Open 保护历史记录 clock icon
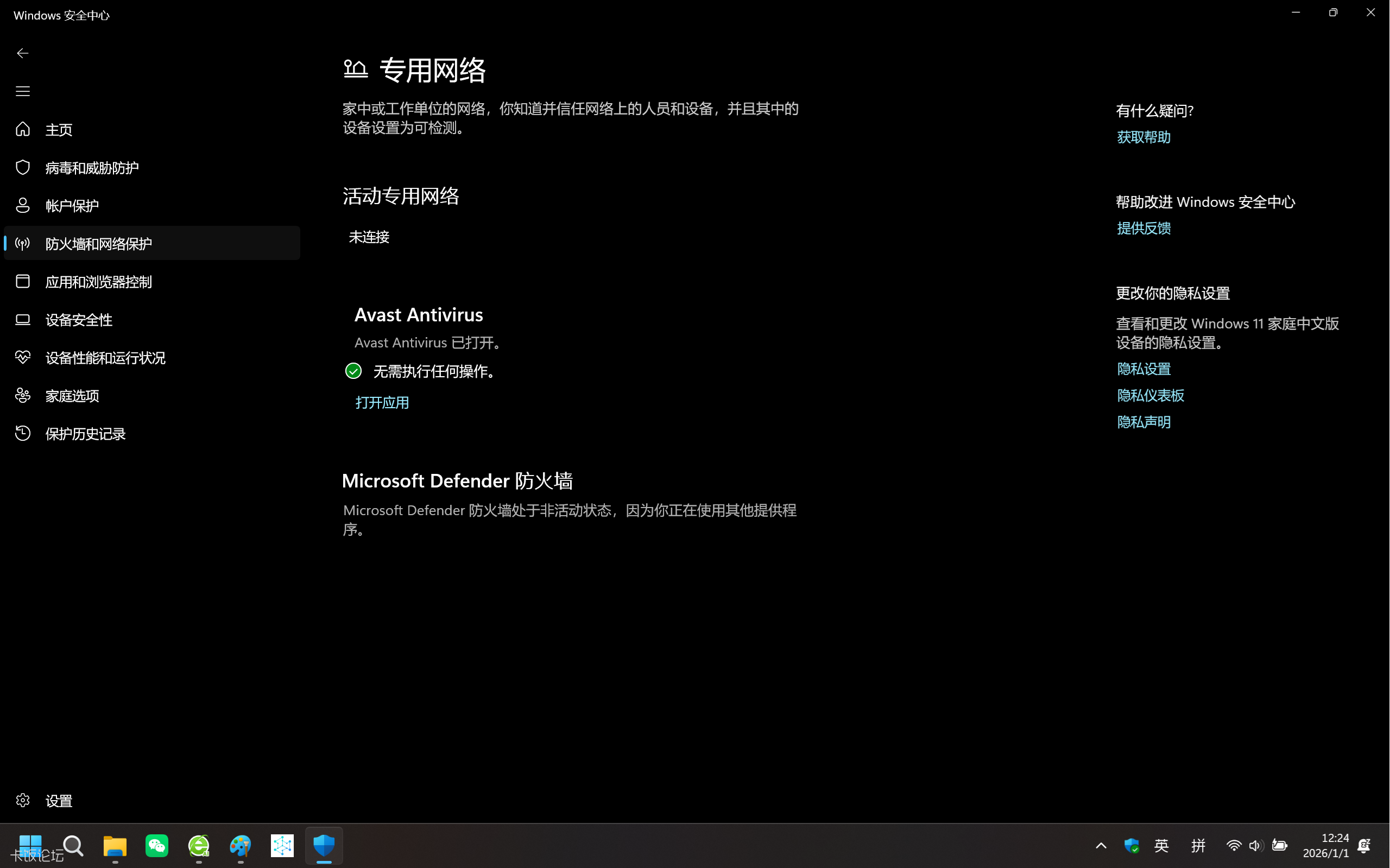The image size is (1390, 868). [85, 433]
